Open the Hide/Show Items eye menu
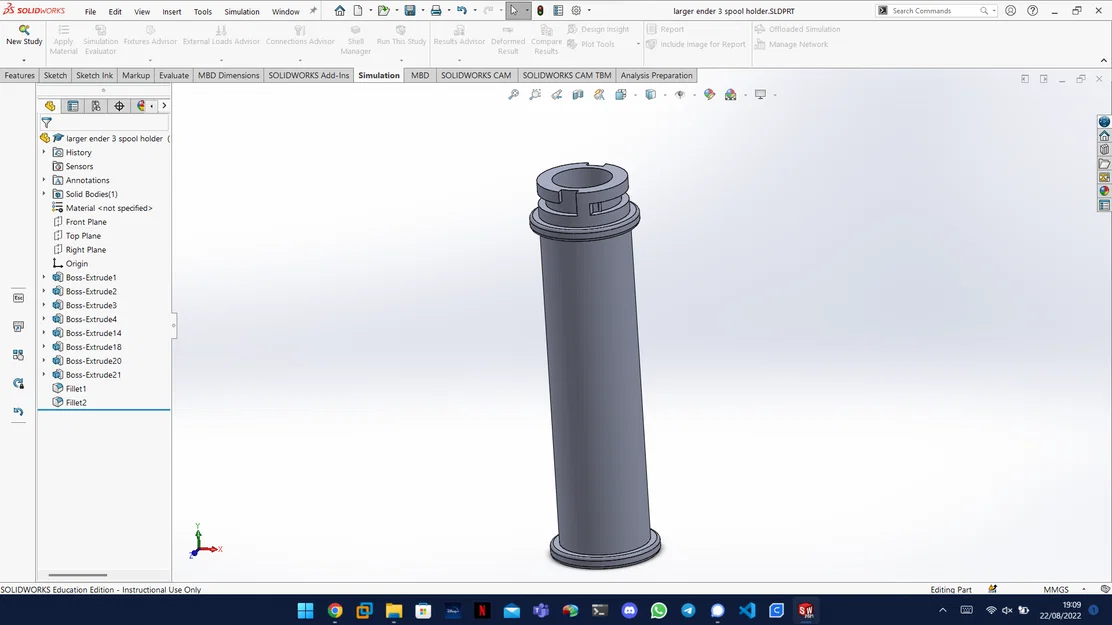Viewport: 1112px width, 625px height. [x=680, y=94]
